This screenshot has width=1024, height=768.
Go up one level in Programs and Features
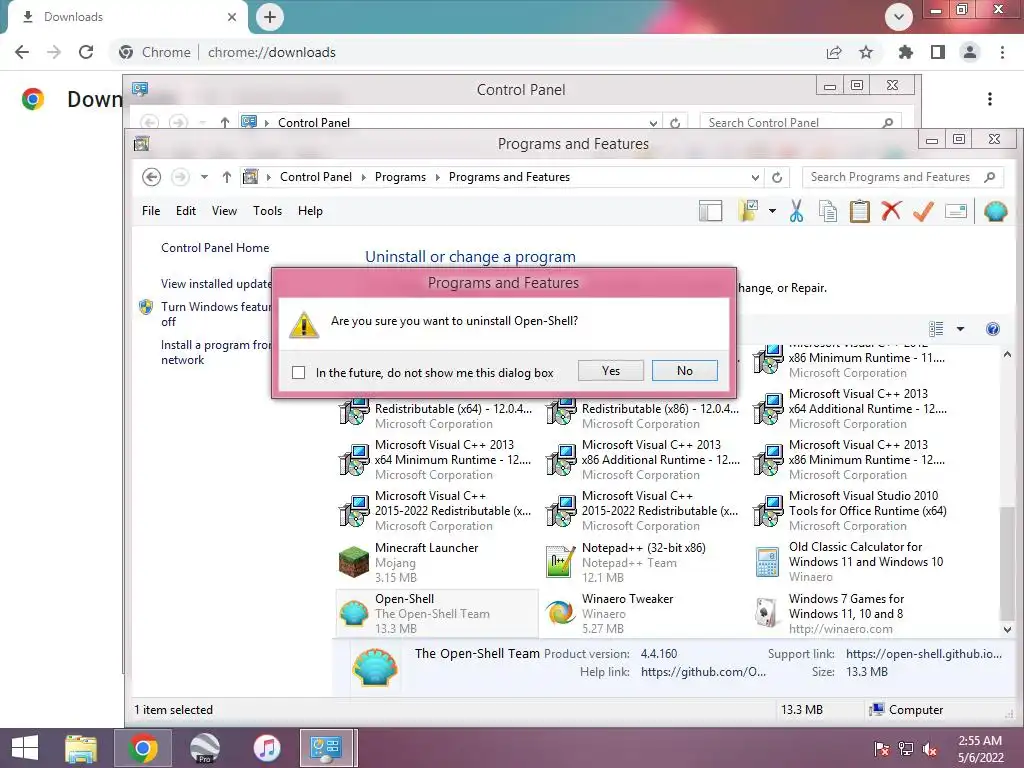click(x=227, y=177)
